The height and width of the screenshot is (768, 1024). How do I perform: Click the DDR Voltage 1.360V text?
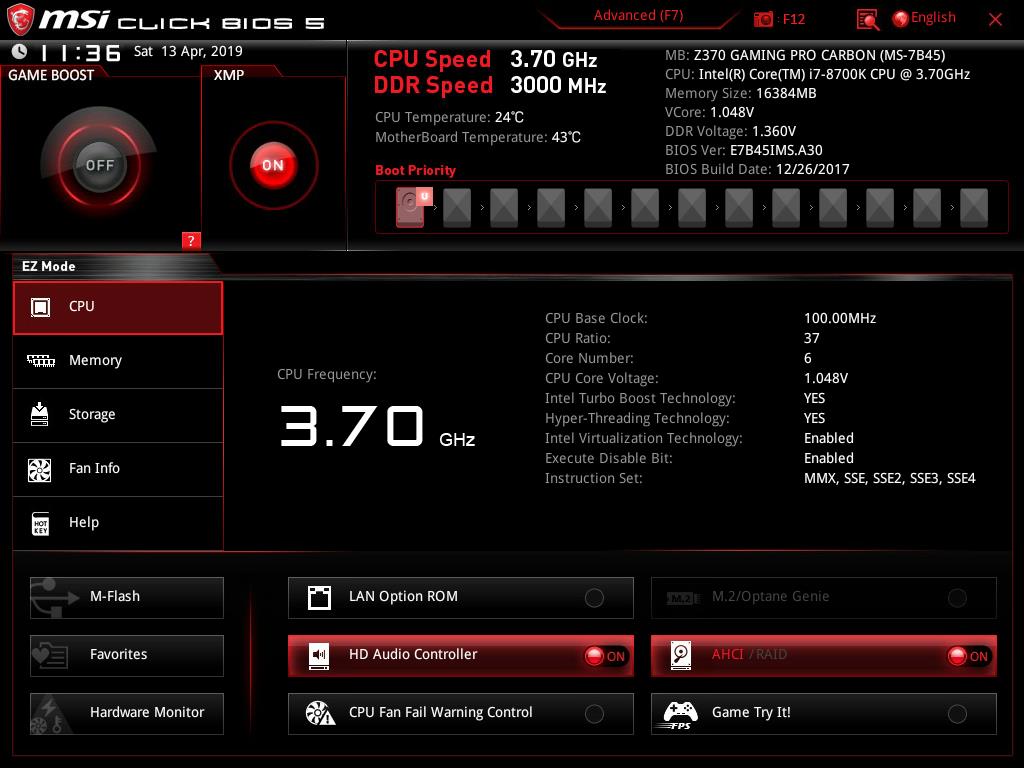pos(730,131)
